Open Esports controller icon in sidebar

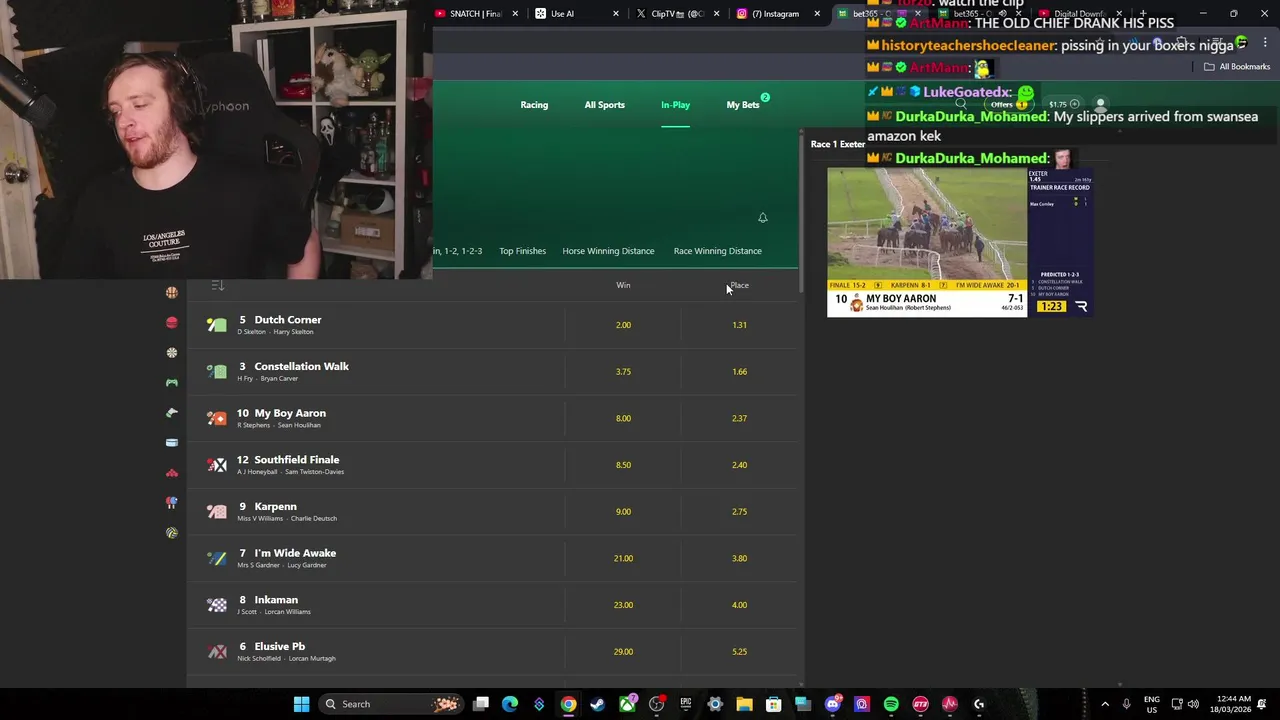(x=172, y=382)
